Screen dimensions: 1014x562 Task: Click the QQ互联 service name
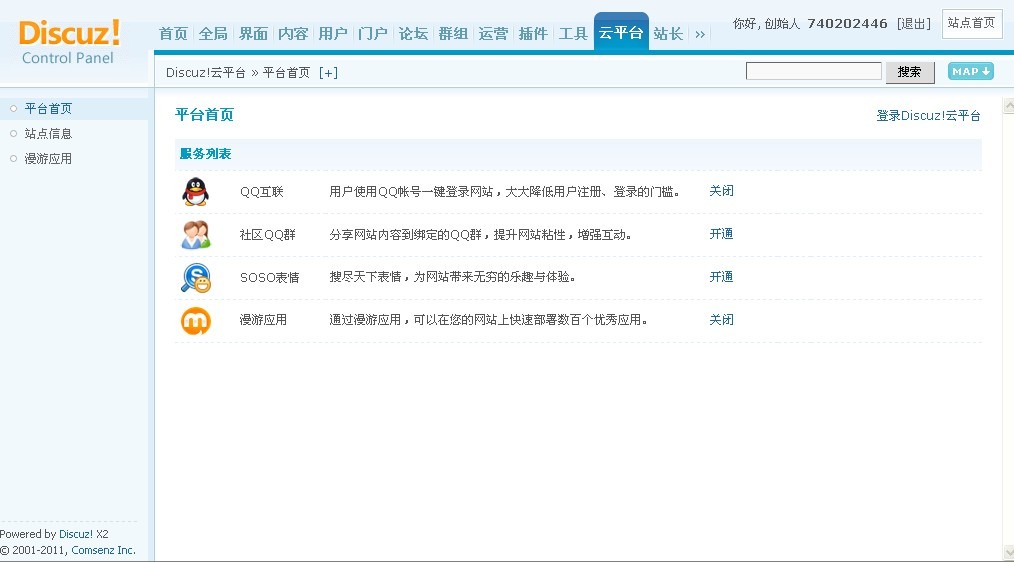(x=262, y=192)
